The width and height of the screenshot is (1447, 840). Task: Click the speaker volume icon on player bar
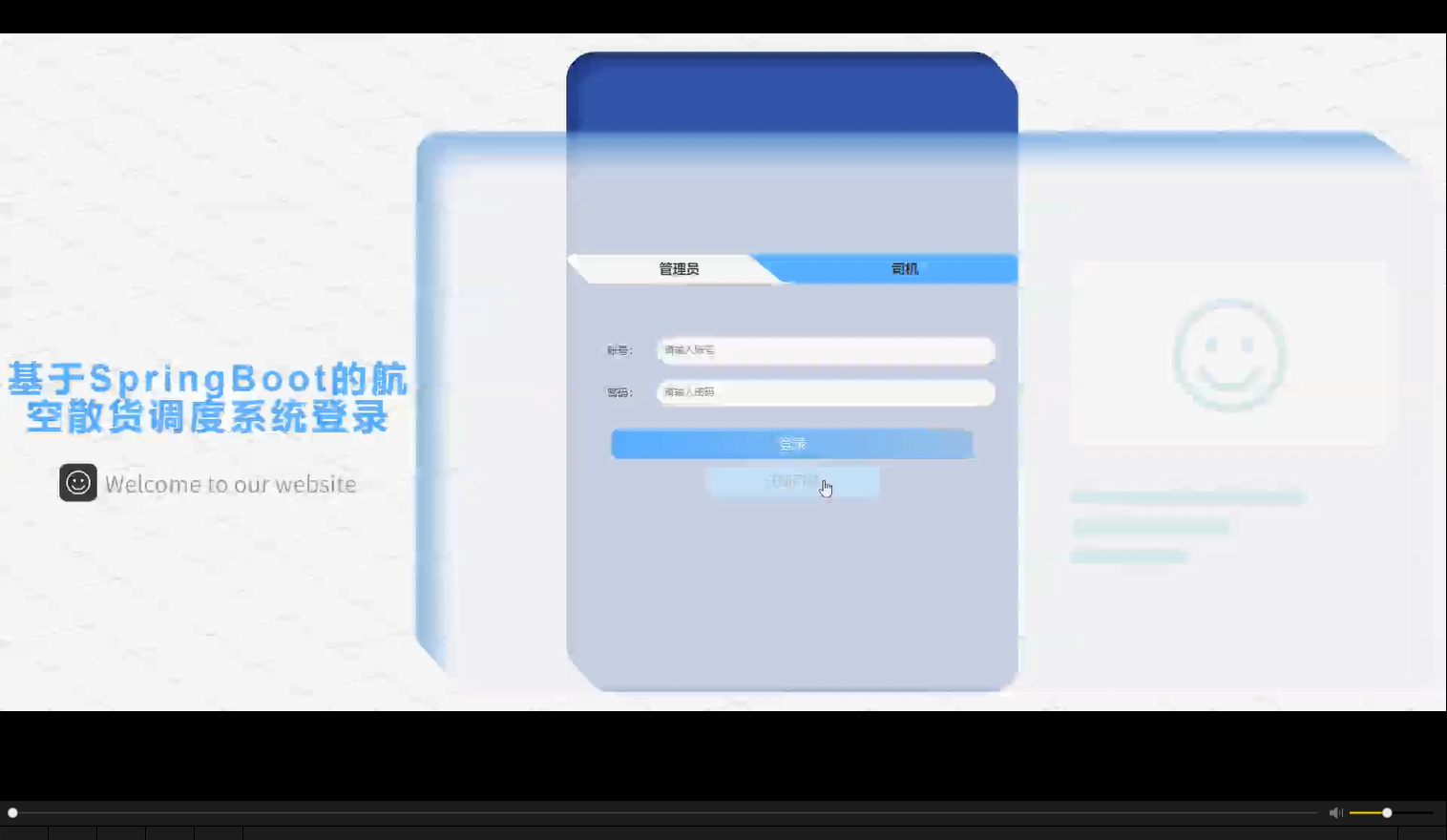(1335, 812)
